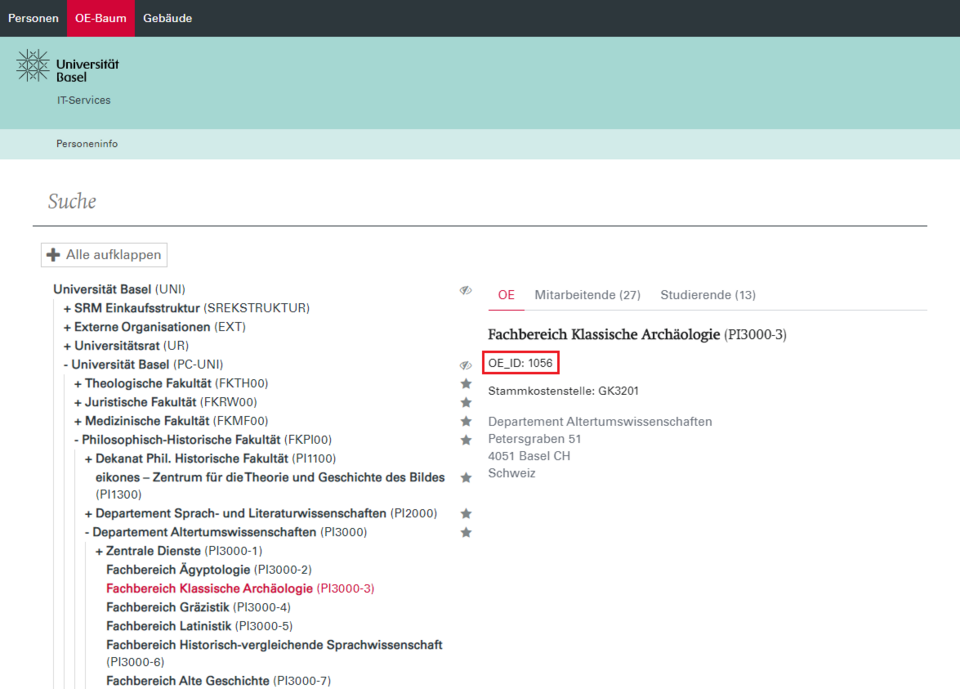Collapse Universität Basel (PC-UNI) node
The width and height of the screenshot is (960, 689).
click(x=66, y=365)
